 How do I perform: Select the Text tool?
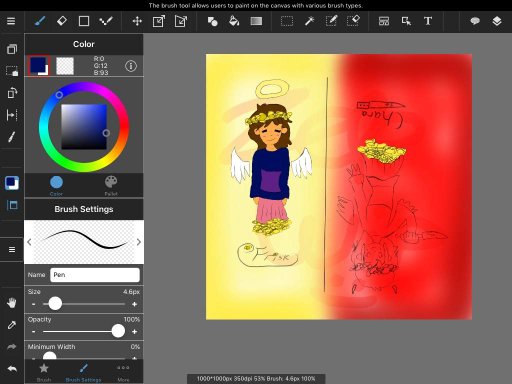(428, 21)
